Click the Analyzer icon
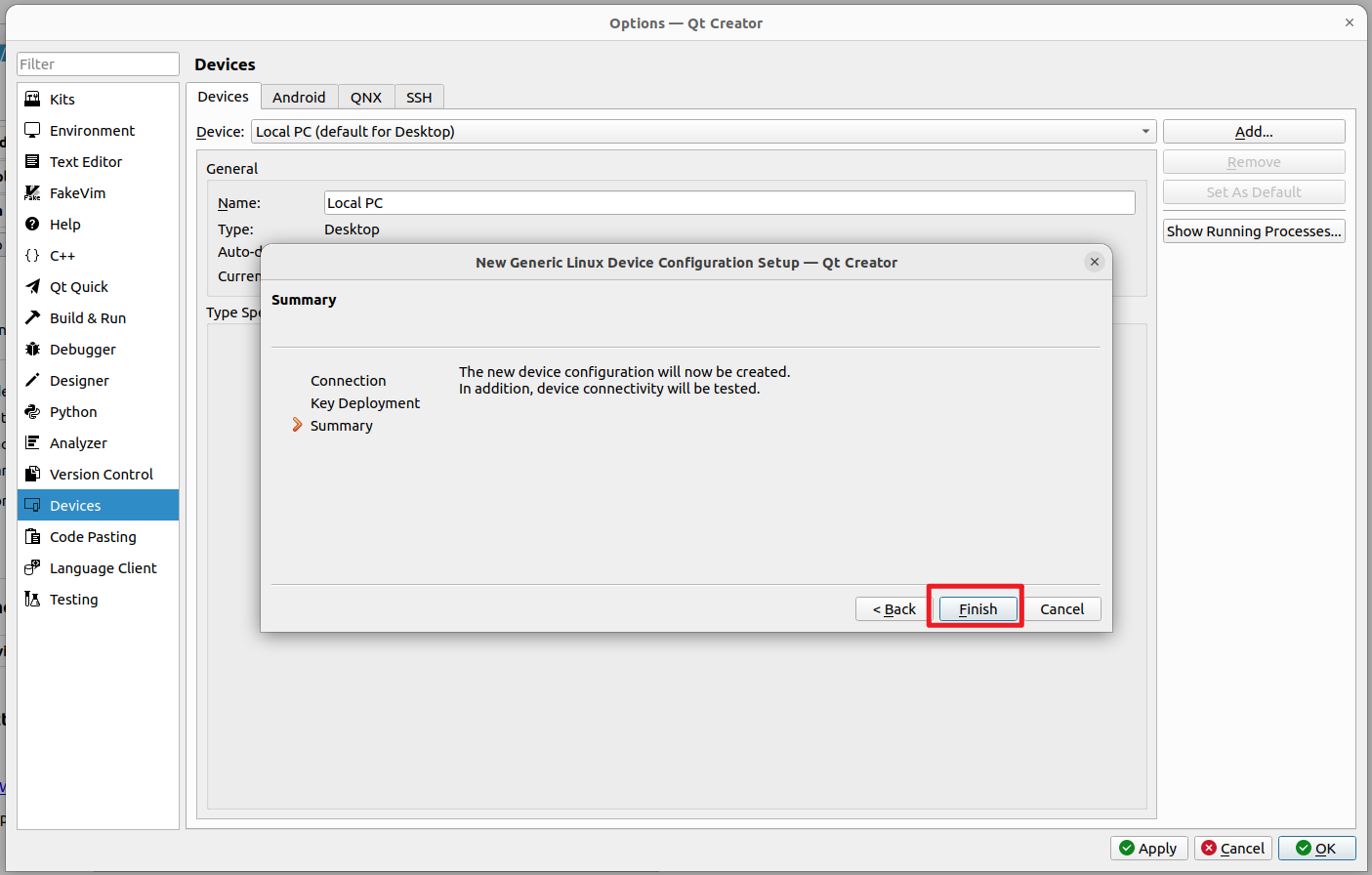The width and height of the screenshot is (1372, 875). [32, 442]
